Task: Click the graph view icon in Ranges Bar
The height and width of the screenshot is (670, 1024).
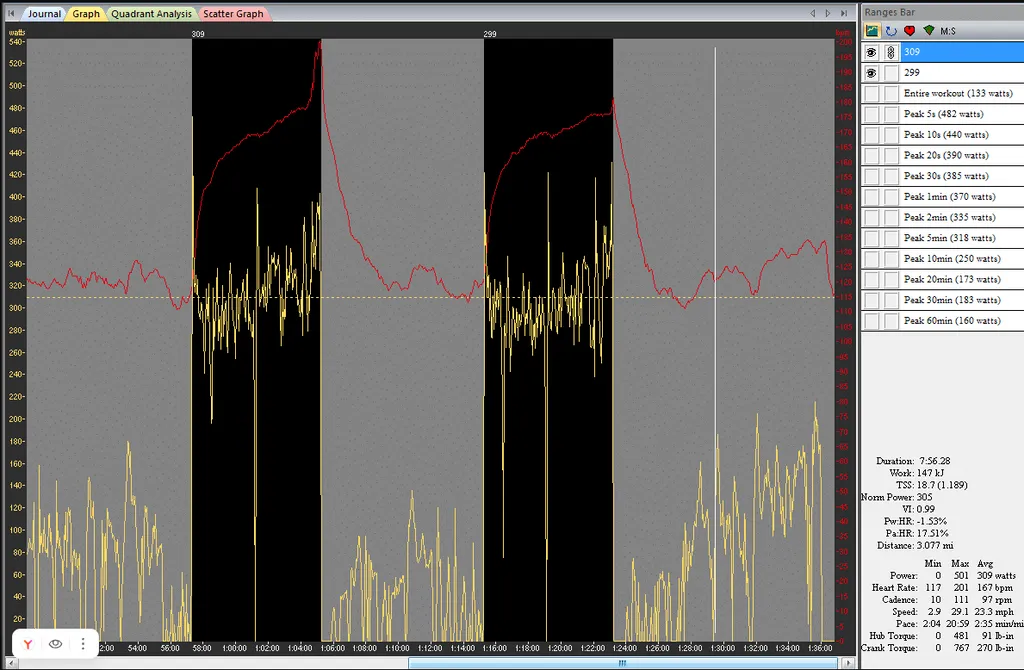Action: (x=873, y=31)
